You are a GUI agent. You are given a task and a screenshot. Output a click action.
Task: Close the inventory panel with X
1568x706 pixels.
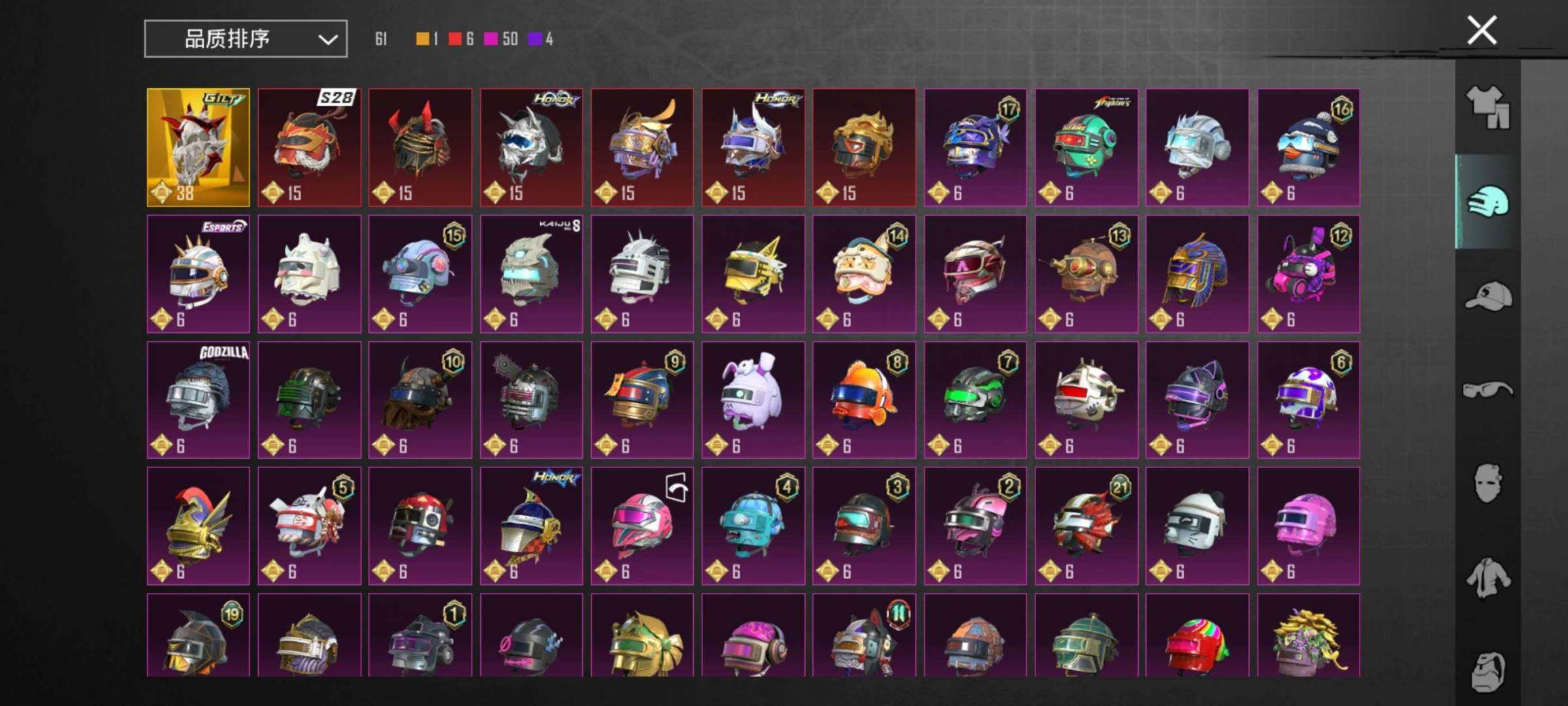pyautogui.click(x=1482, y=30)
